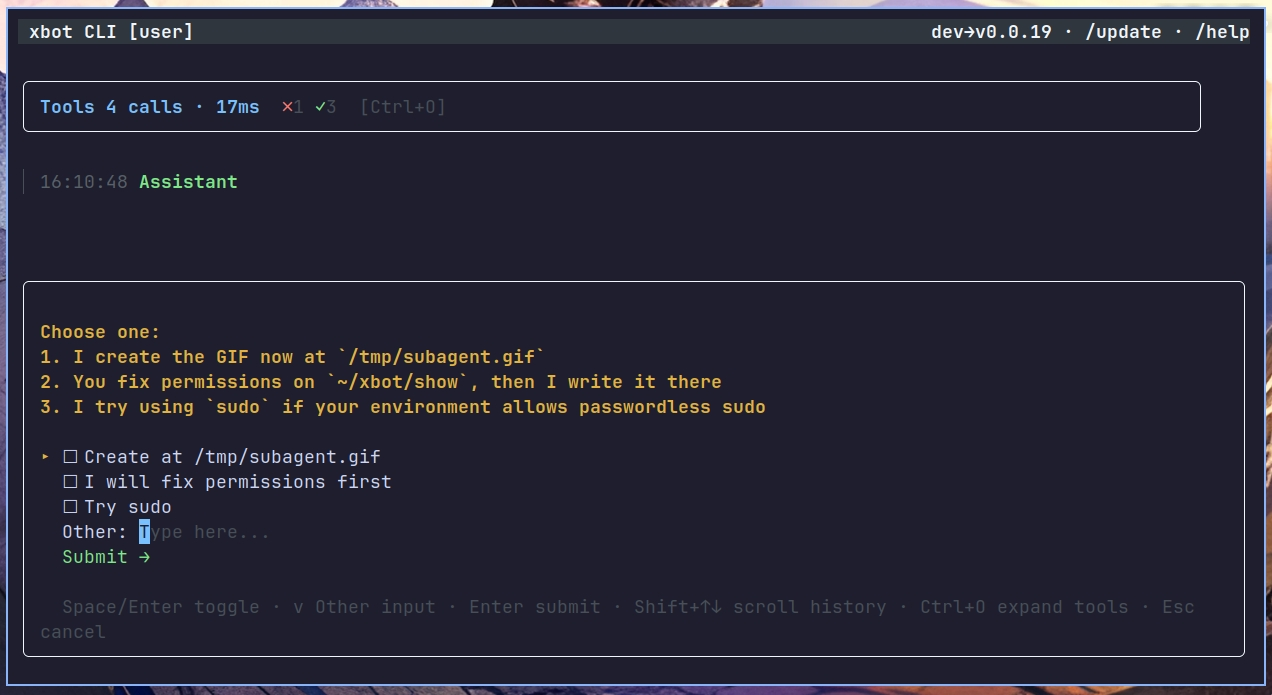This screenshot has height=695, width=1272.
Task: Click the 'Esc cancel' hint text
Action: pyautogui.click(x=1177, y=607)
